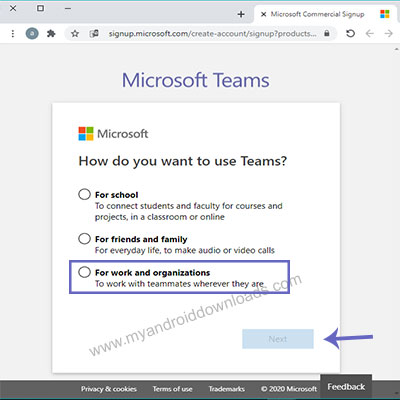The image size is (400, 400).
Task: Click 'How do you want to use Teams?' text
Action: (x=183, y=161)
